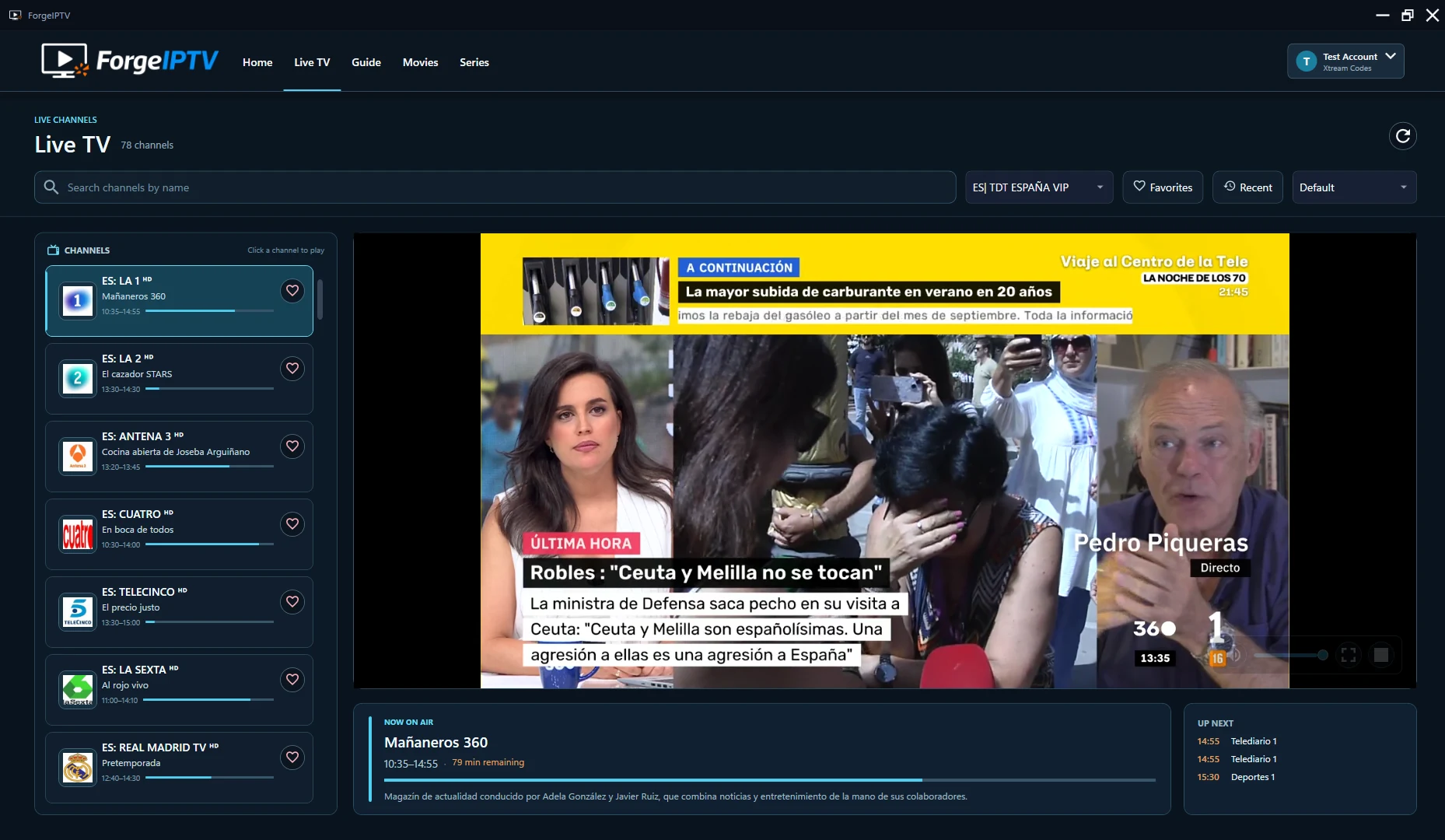Screen dimensions: 1445x840
Task: Click the ForgeIPTV title bar app icon
Action: coord(15,15)
